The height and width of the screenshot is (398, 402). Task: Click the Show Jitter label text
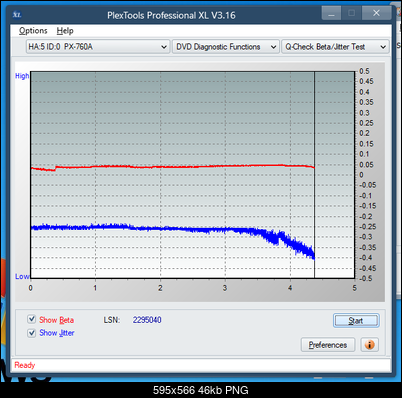(57, 333)
